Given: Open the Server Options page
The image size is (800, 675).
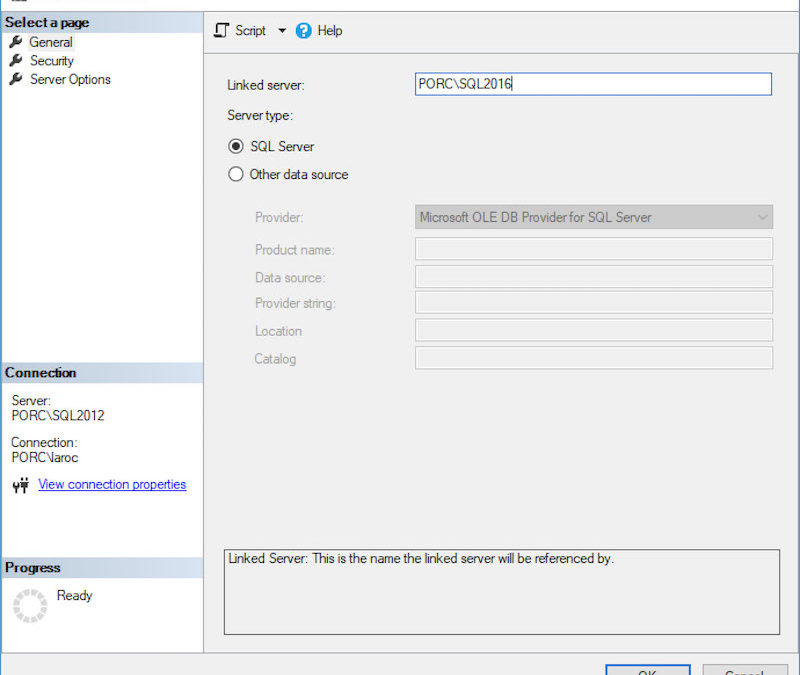Looking at the screenshot, I should tap(70, 79).
